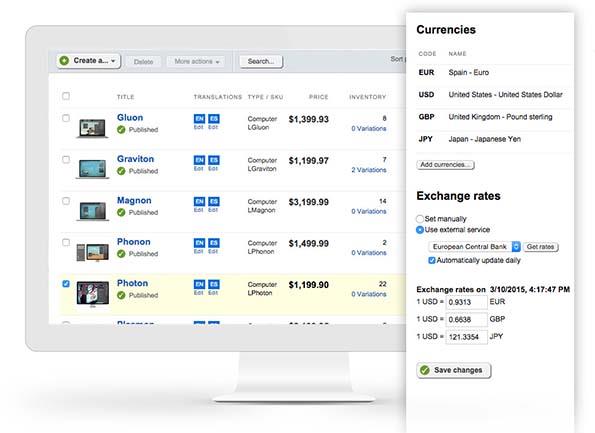The width and height of the screenshot is (595, 433).
Task: Click the Phonon desktop product thumbnail
Action: click(93, 252)
